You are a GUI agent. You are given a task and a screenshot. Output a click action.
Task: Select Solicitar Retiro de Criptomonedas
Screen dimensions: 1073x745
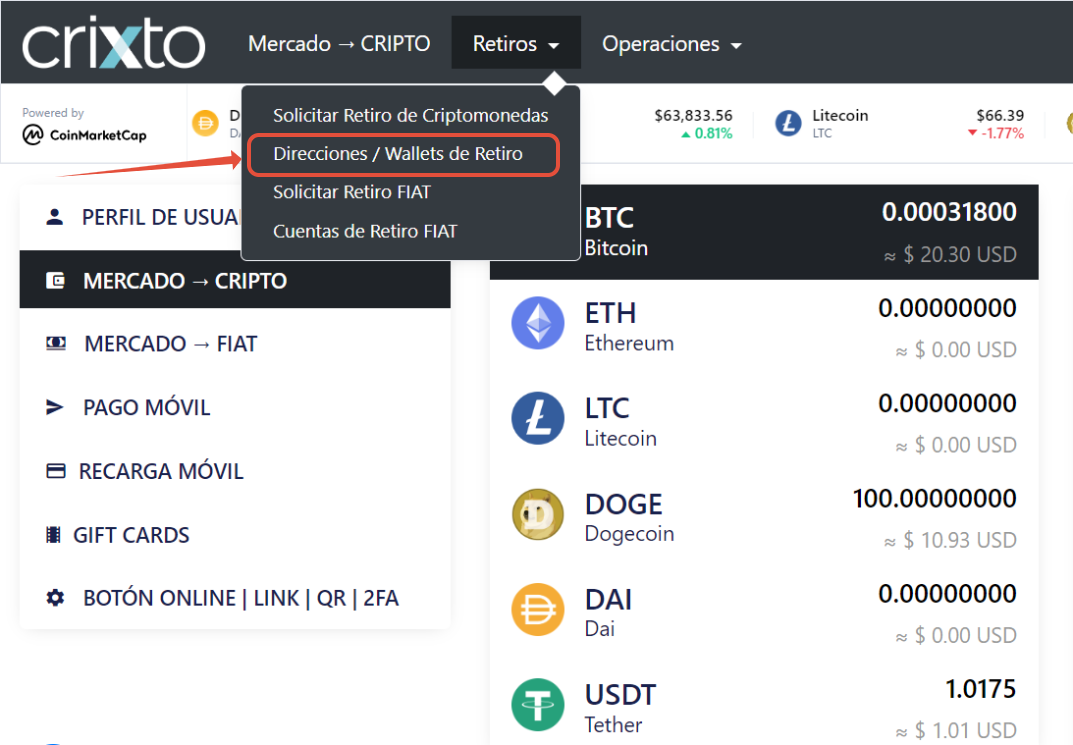(411, 116)
